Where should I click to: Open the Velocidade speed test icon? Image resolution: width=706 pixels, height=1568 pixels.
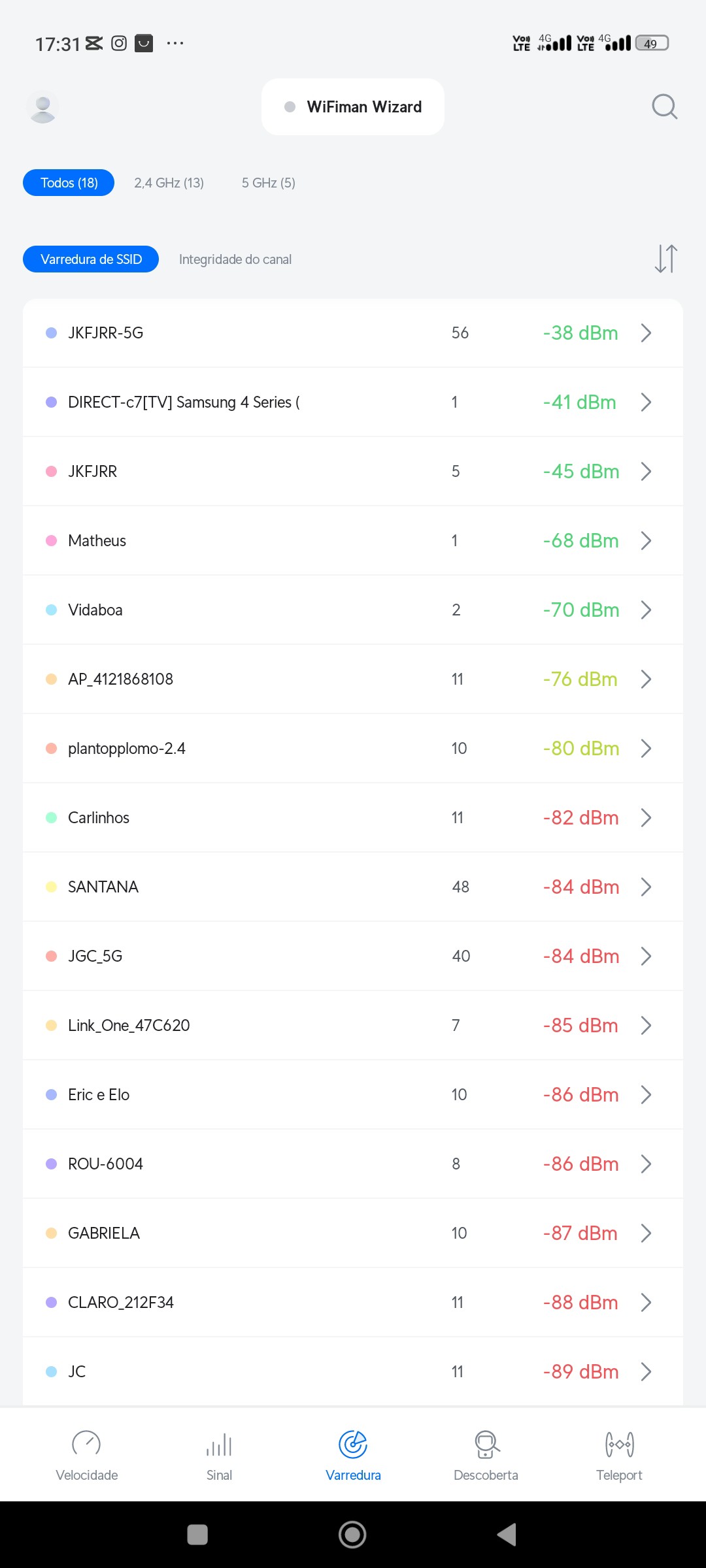tap(86, 1445)
